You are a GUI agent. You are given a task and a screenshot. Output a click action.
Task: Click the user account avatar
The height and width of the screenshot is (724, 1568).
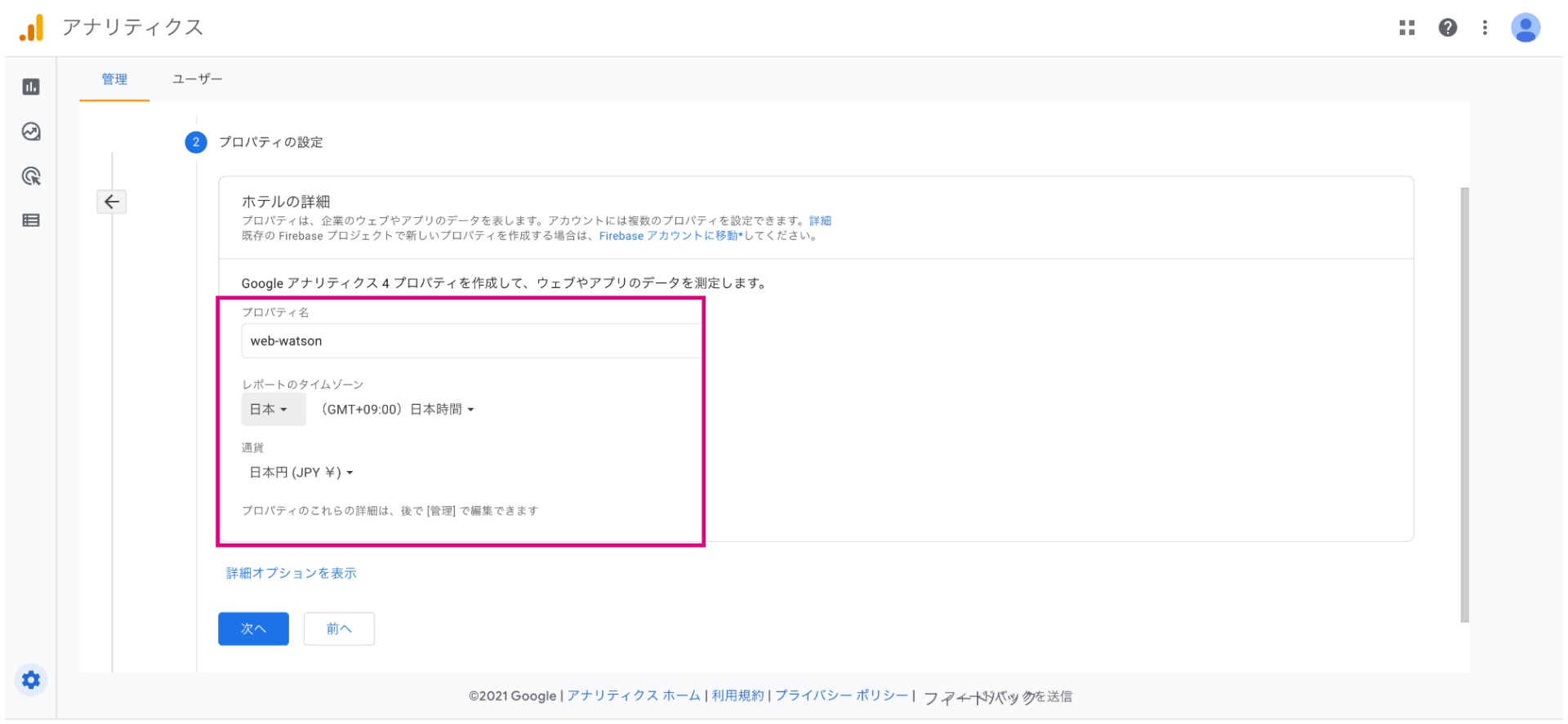tap(1525, 28)
